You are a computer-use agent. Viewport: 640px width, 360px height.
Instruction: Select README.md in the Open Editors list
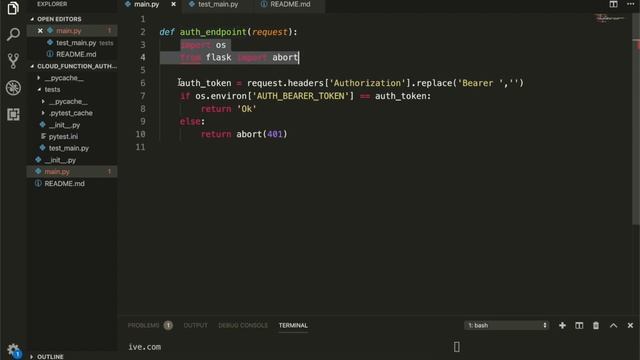click(76, 54)
